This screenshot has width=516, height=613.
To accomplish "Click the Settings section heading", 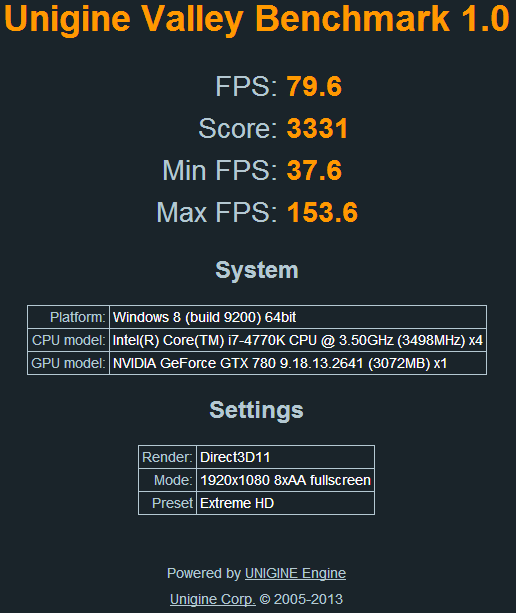I will point(256,410).
